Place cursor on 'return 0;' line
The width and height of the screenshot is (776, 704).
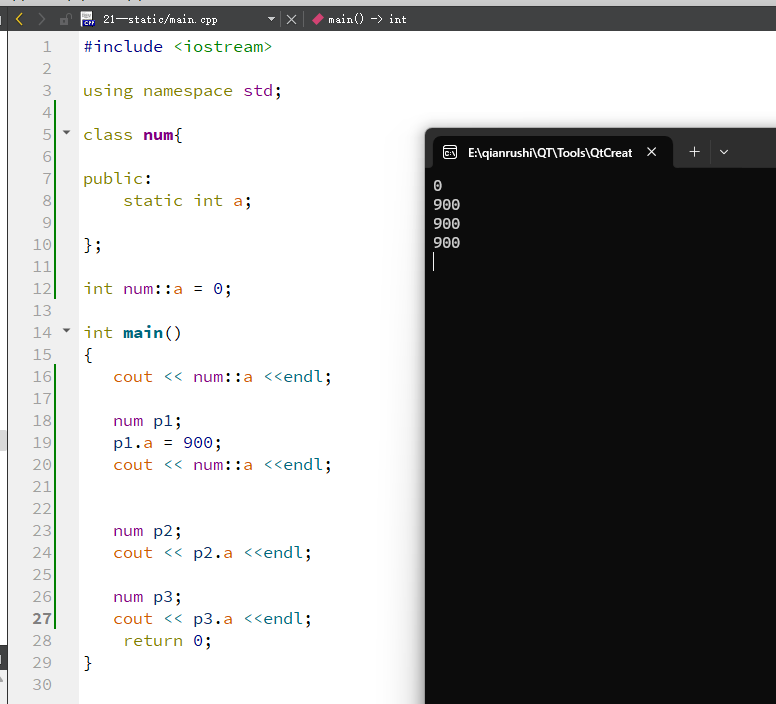(x=167, y=641)
